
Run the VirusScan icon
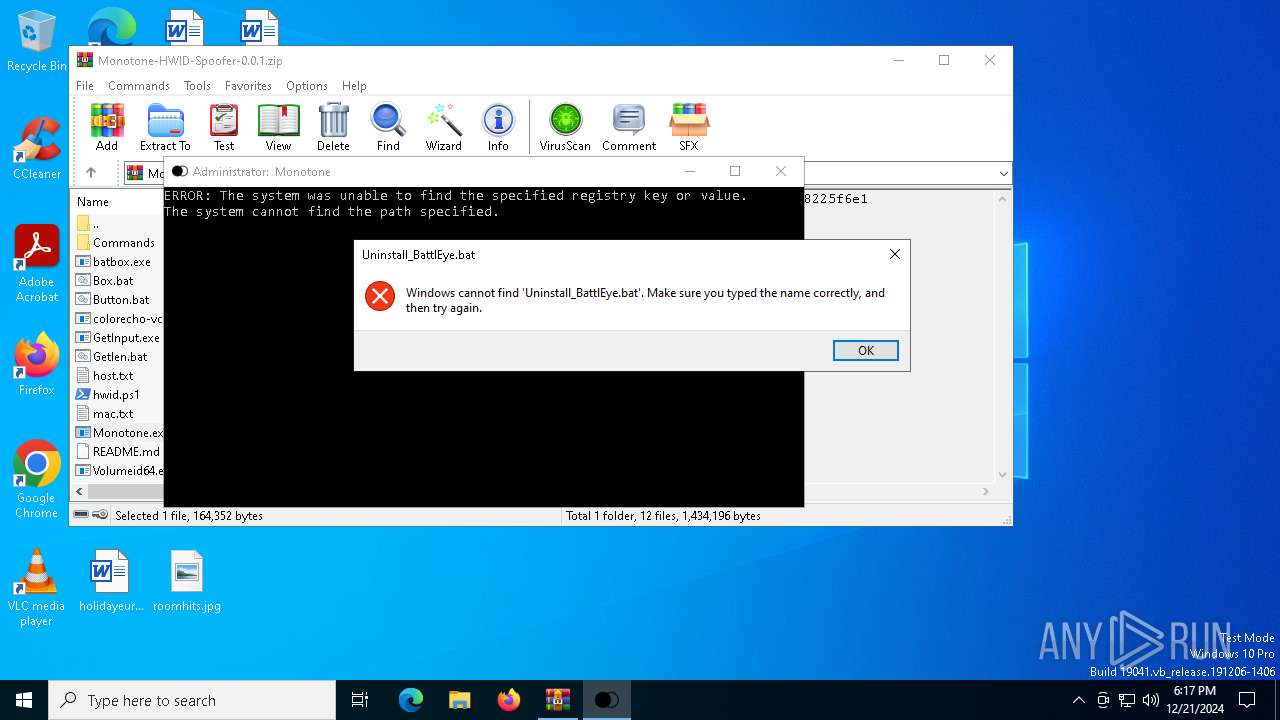tap(565, 127)
